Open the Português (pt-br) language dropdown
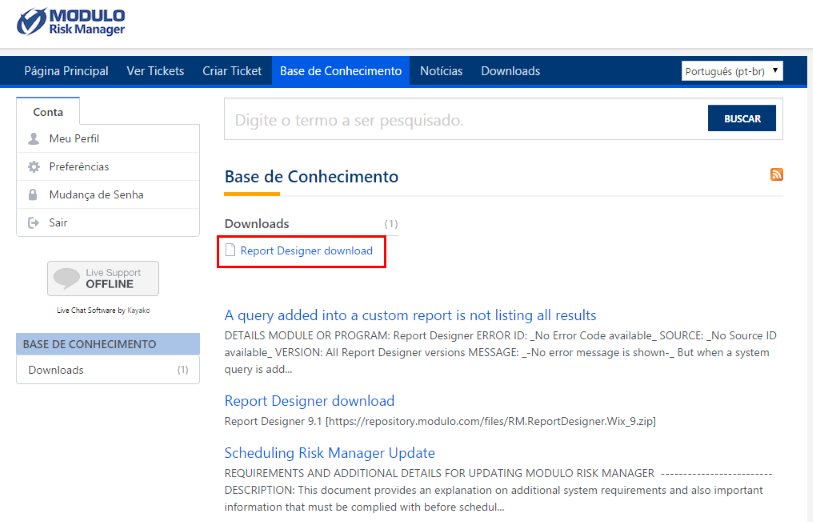This screenshot has height=522, width=813. tap(732, 71)
